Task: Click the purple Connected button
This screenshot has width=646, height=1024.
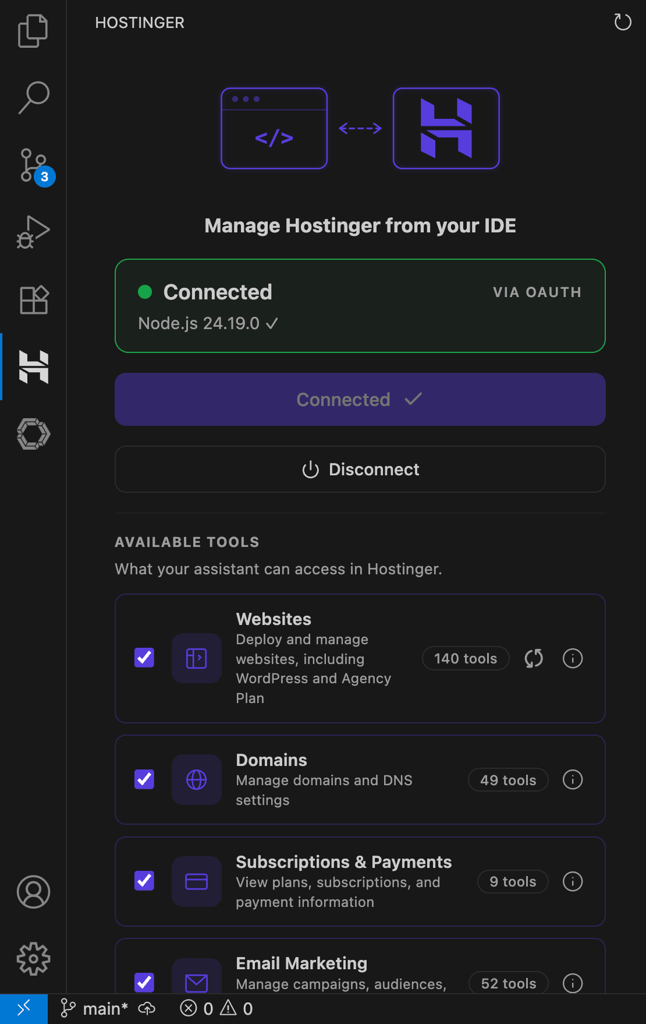Action: pos(360,400)
